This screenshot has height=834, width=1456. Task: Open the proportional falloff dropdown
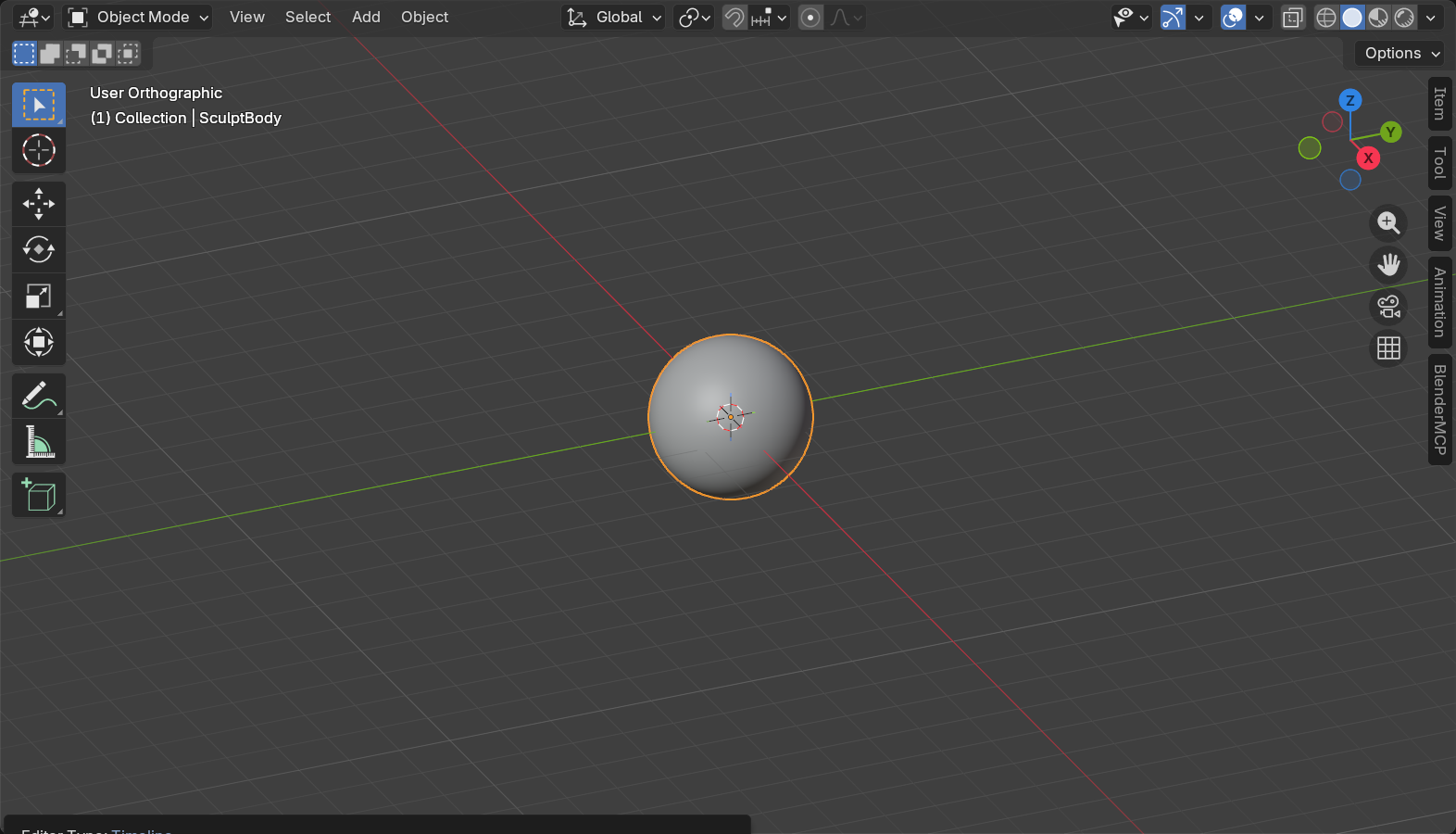coord(846,18)
